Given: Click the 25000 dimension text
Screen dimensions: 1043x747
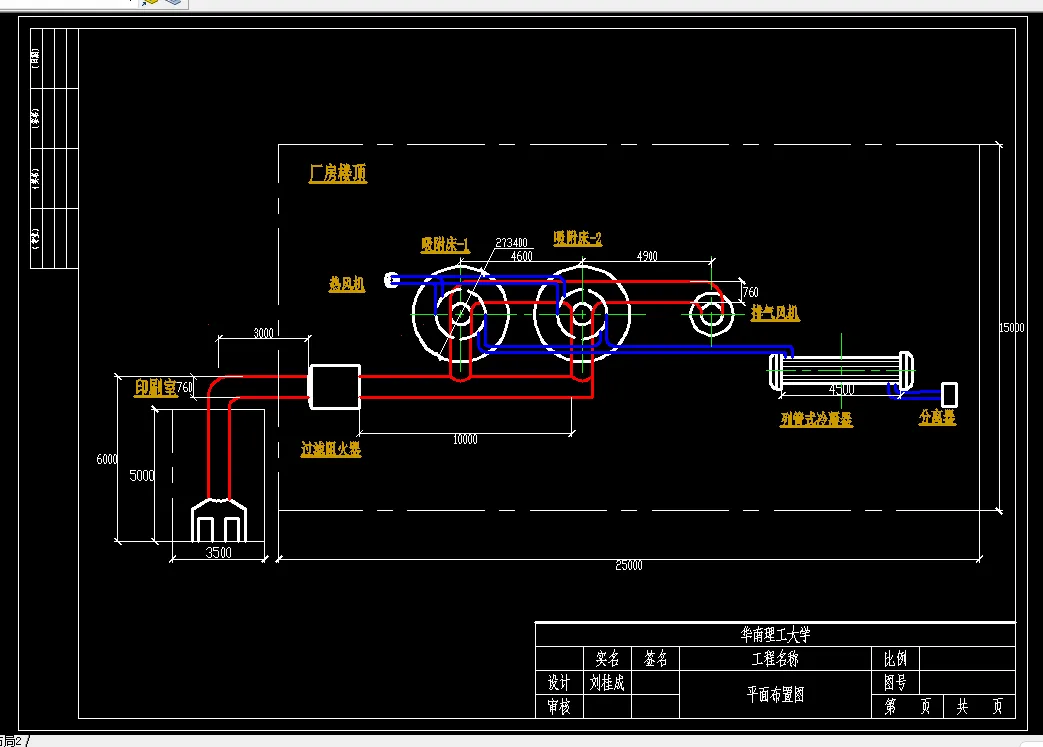Looking at the screenshot, I should coord(629,565).
